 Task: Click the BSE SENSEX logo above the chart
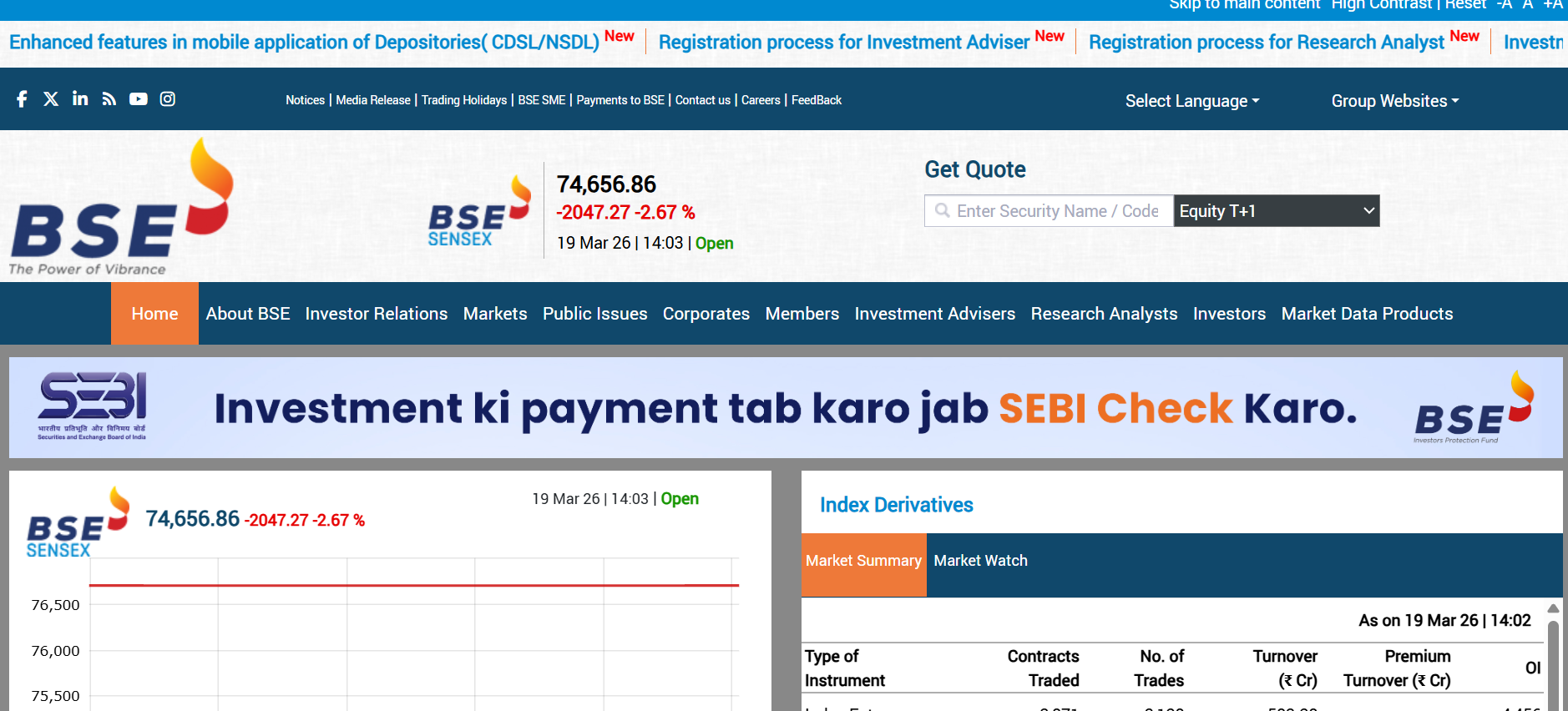tap(78, 522)
